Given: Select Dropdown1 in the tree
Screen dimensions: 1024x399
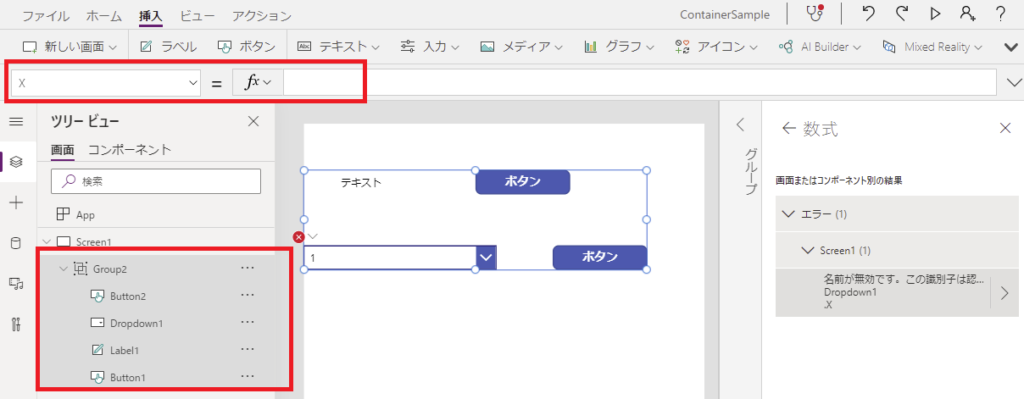Looking at the screenshot, I should (x=136, y=323).
